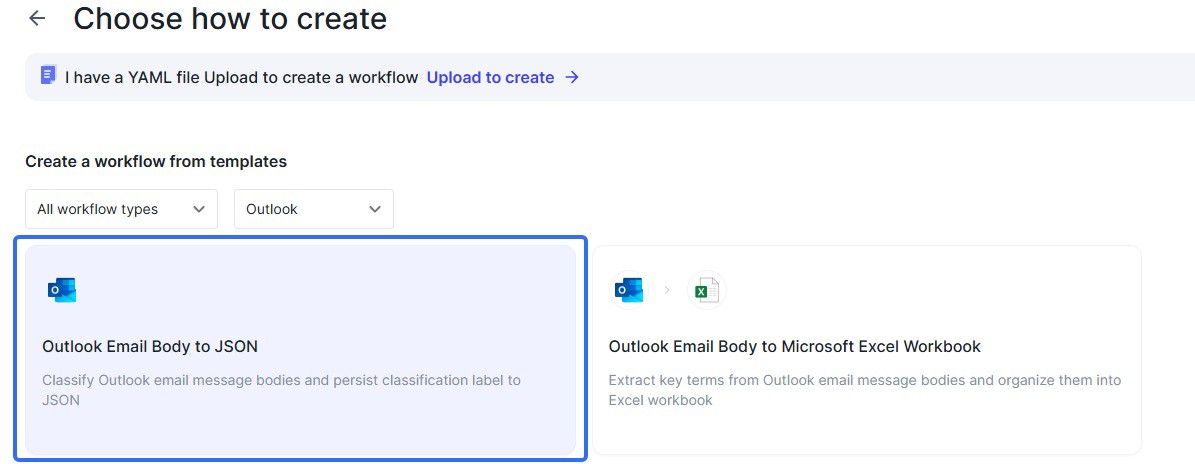
Task: Click Outlook icon on Excel Workbook card
Action: tap(630, 290)
